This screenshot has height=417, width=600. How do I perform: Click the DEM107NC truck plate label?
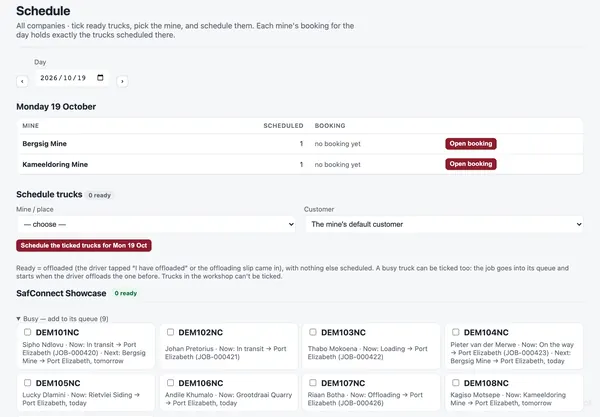[343, 383]
